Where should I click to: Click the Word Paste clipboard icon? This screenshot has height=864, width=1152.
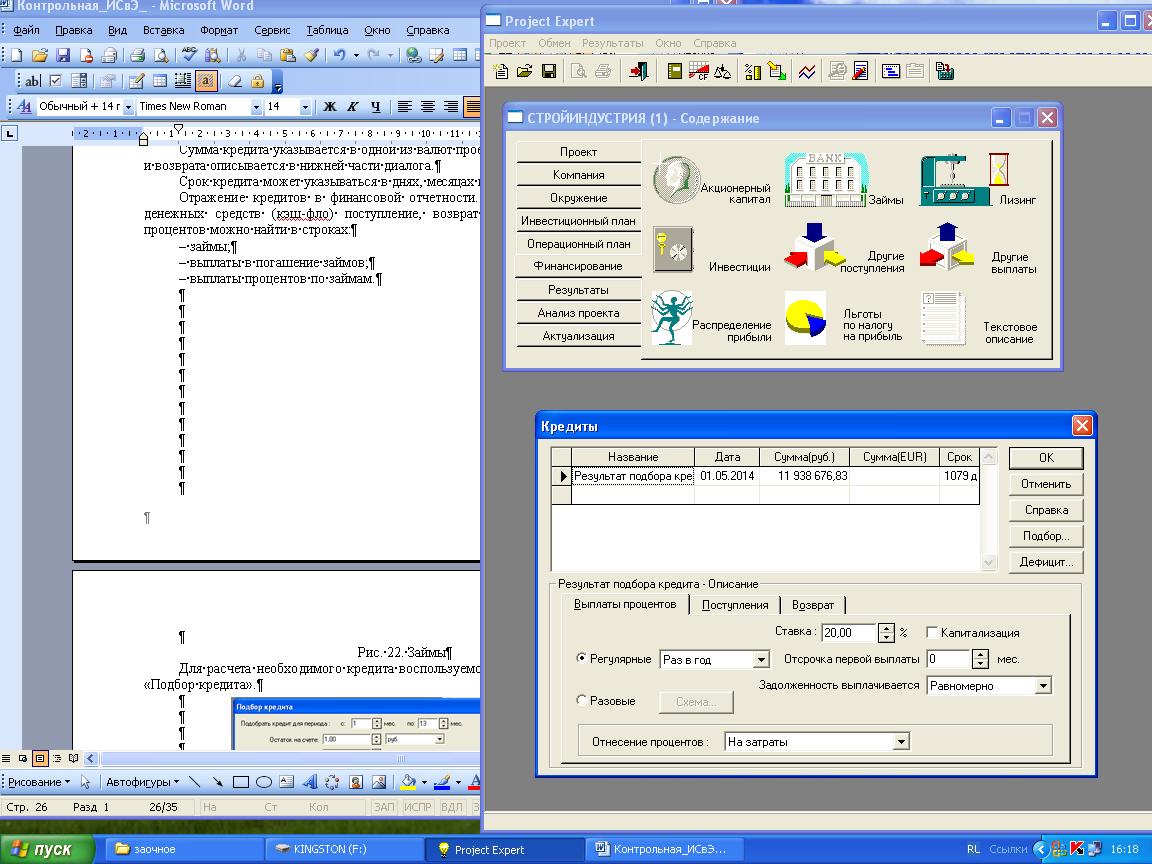pyautogui.click(x=288, y=55)
